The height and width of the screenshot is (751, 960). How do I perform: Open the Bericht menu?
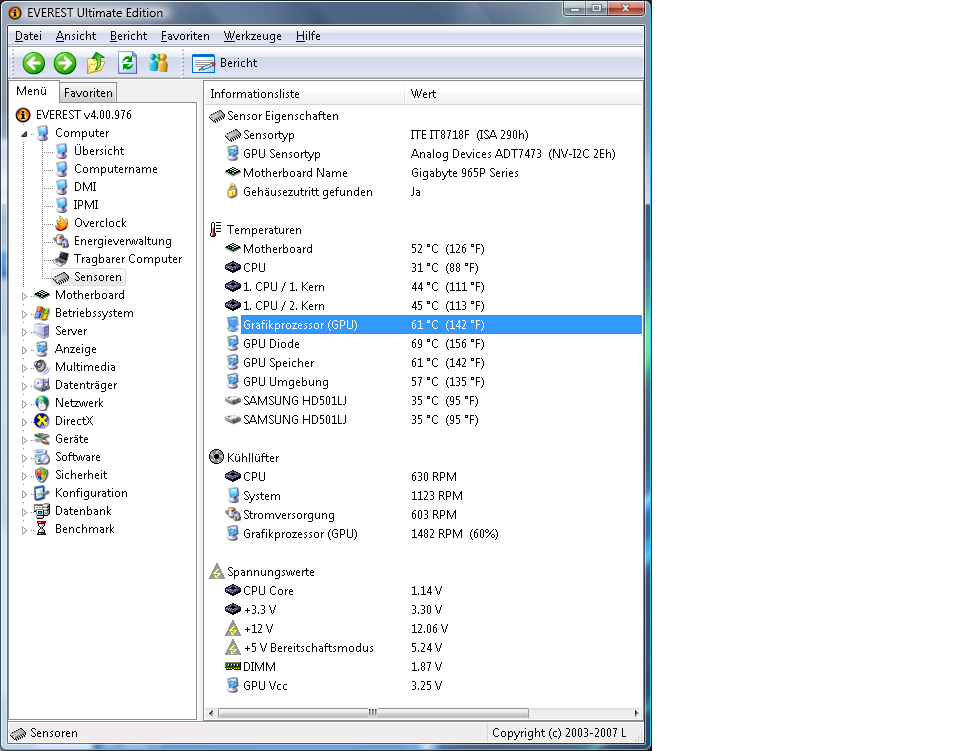tap(129, 36)
